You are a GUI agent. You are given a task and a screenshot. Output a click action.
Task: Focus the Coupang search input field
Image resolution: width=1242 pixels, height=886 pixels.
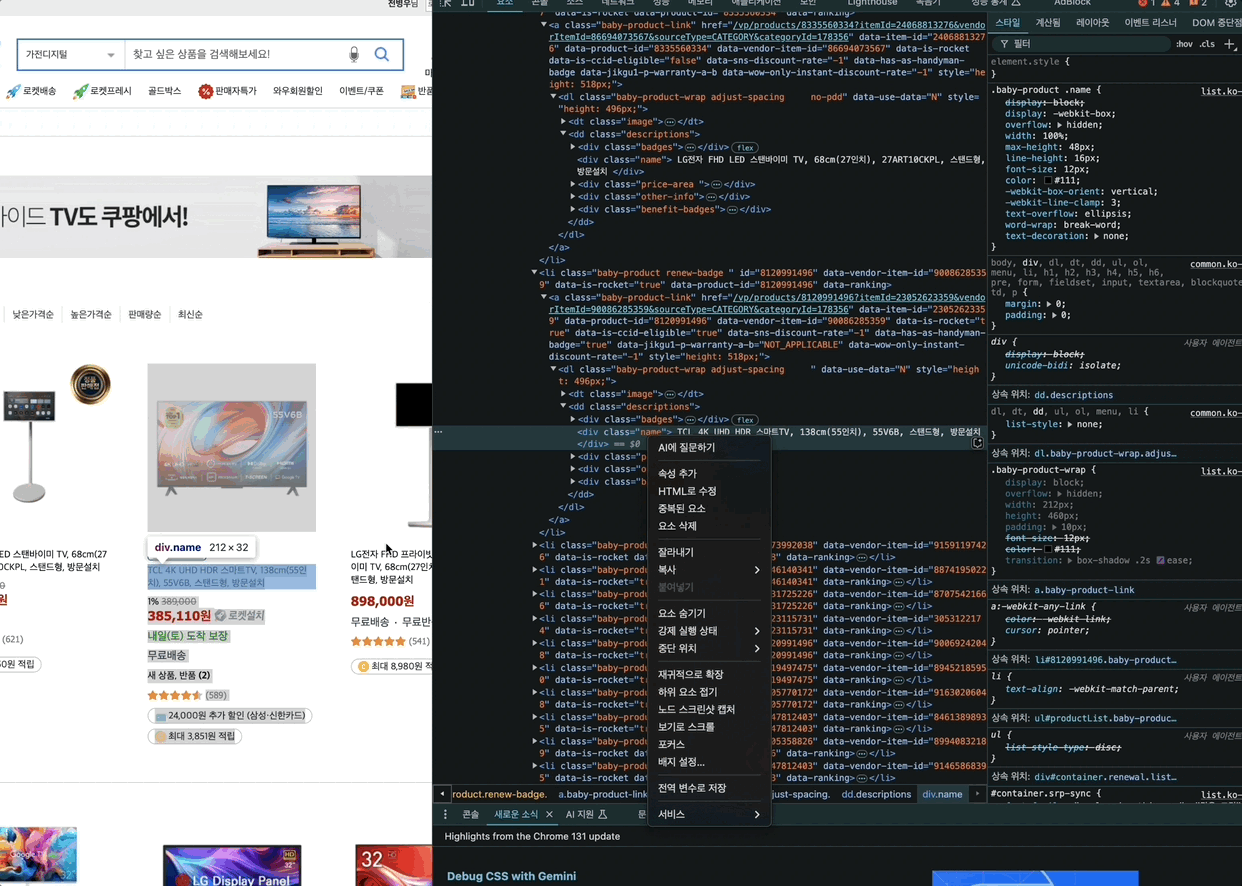[x=235, y=54]
